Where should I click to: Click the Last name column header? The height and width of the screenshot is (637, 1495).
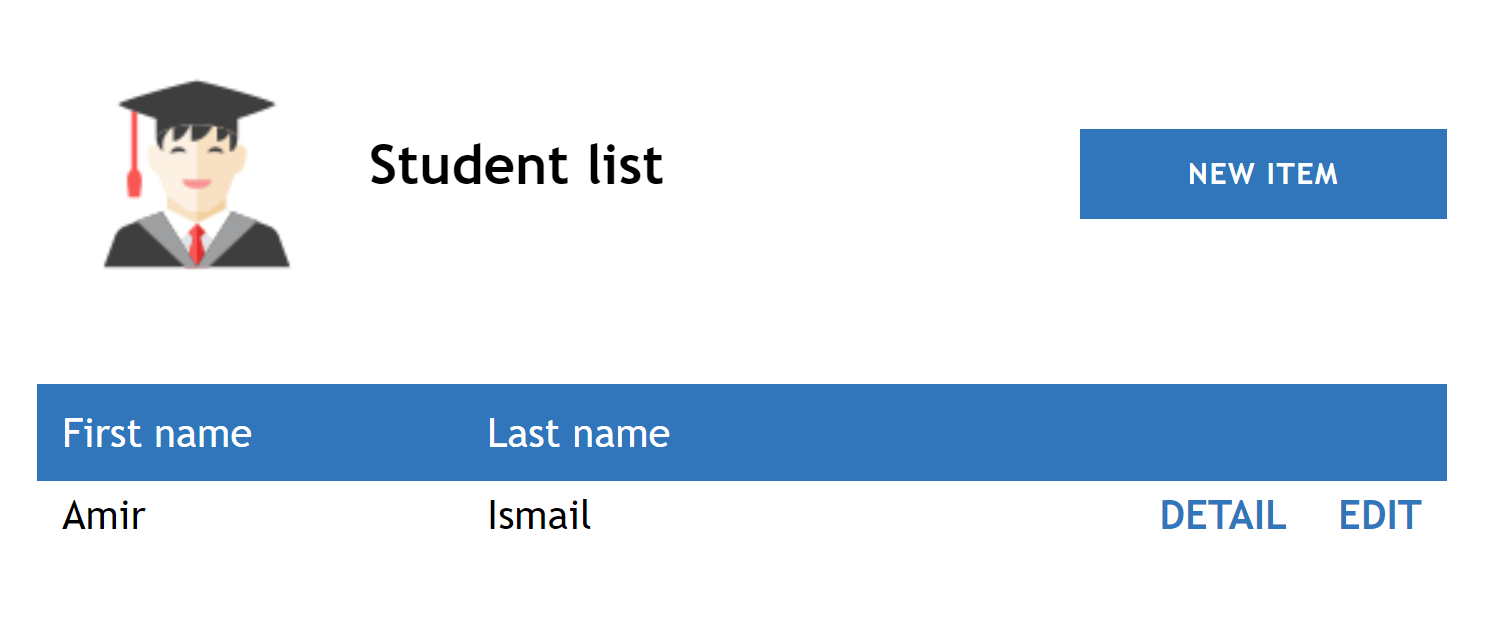578,433
